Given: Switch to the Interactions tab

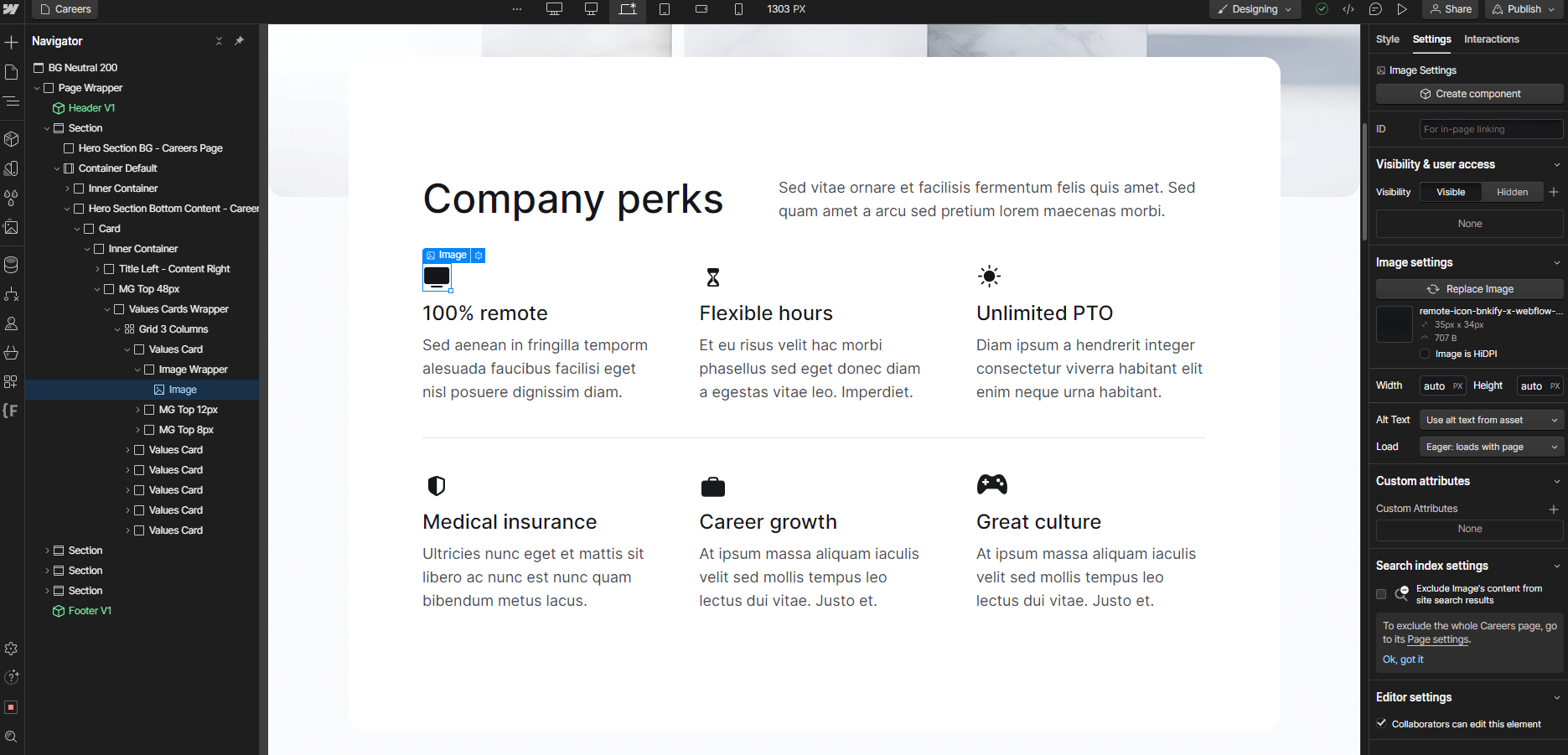Looking at the screenshot, I should 1491,39.
